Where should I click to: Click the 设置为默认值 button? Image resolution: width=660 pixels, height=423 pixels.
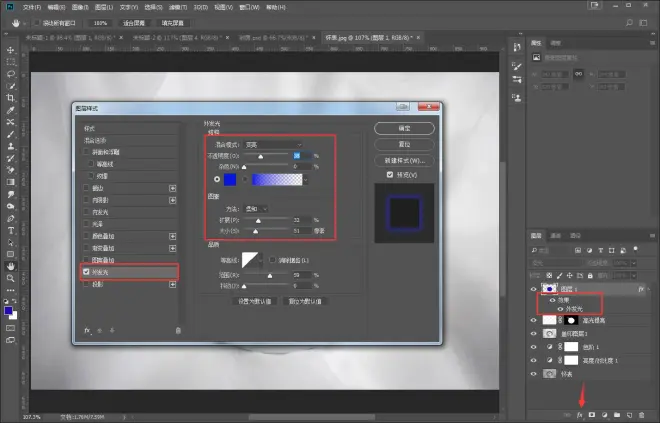click(x=255, y=301)
